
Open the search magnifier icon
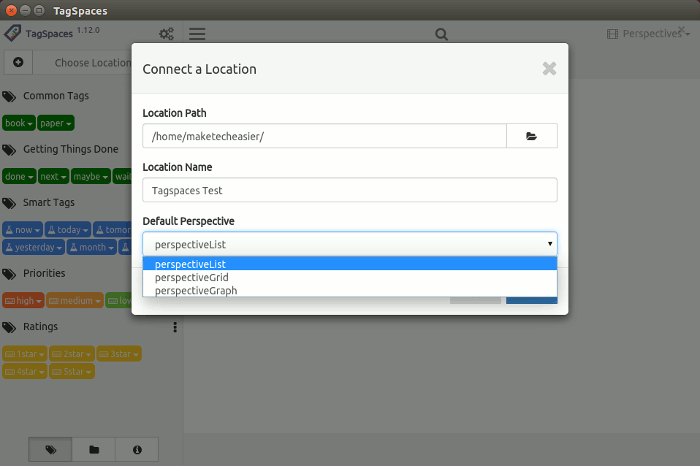[x=442, y=34]
